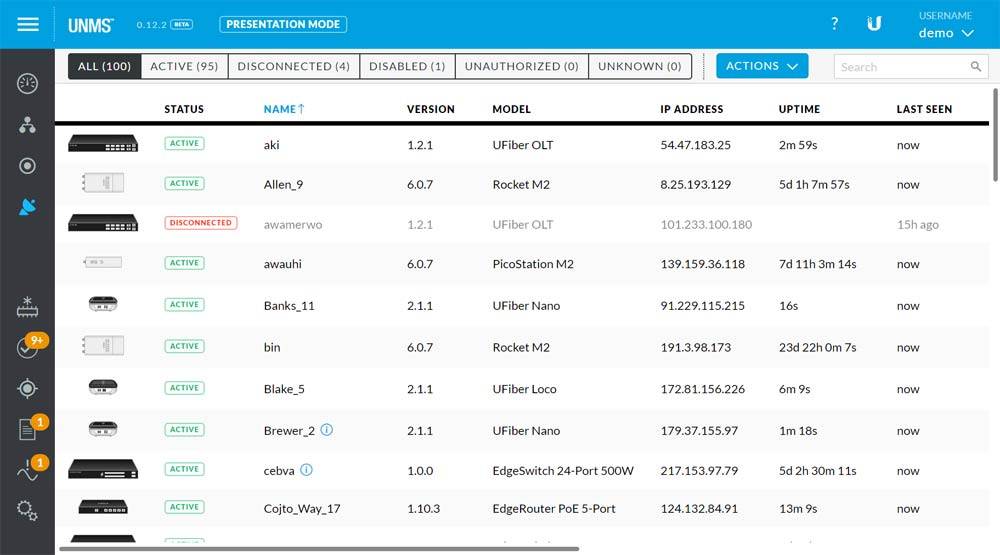The height and width of the screenshot is (555, 1000).
Task: Click the horizontal scrollbar at the bottom
Action: click(x=318, y=549)
